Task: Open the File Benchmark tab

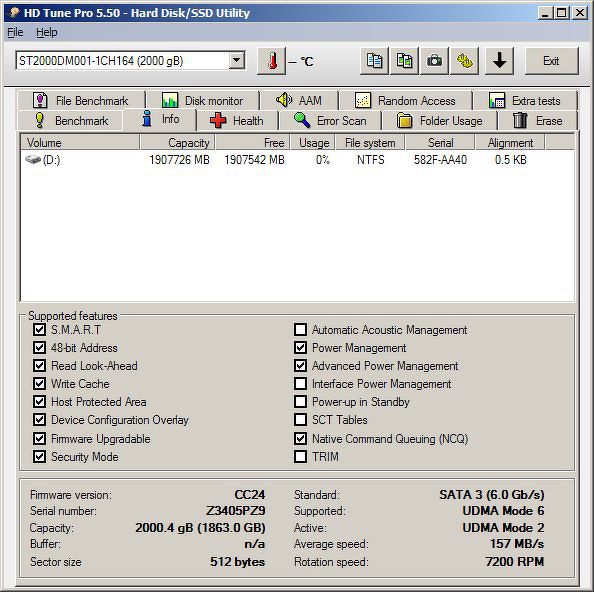Action: coord(81,100)
